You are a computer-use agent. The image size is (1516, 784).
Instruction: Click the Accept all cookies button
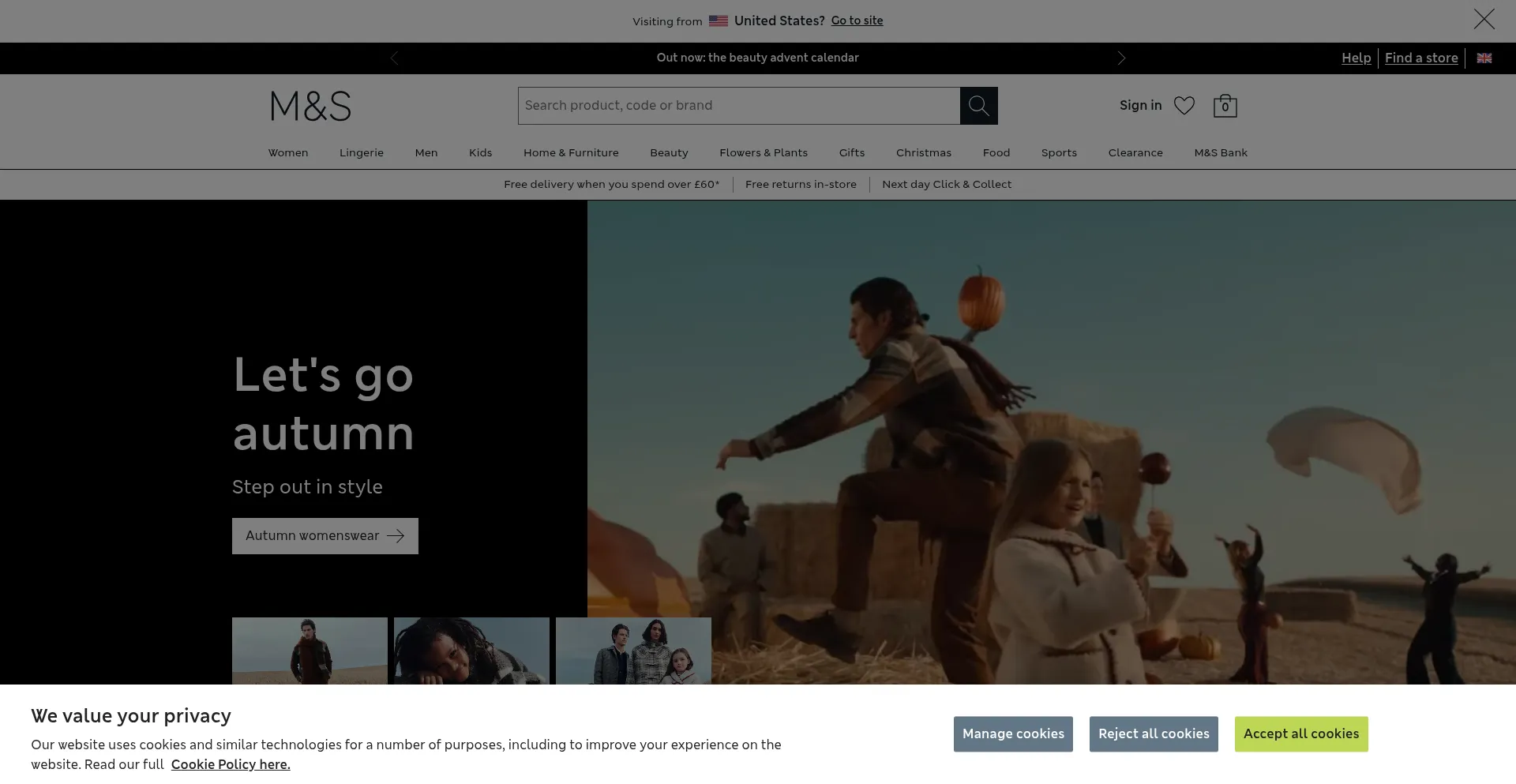click(x=1300, y=734)
